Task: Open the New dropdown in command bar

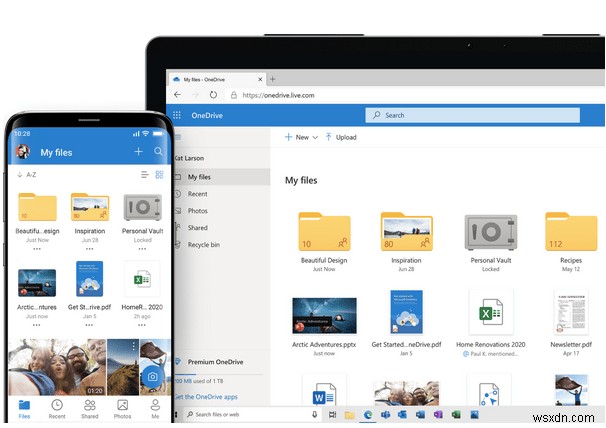Action: (x=301, y=137)
